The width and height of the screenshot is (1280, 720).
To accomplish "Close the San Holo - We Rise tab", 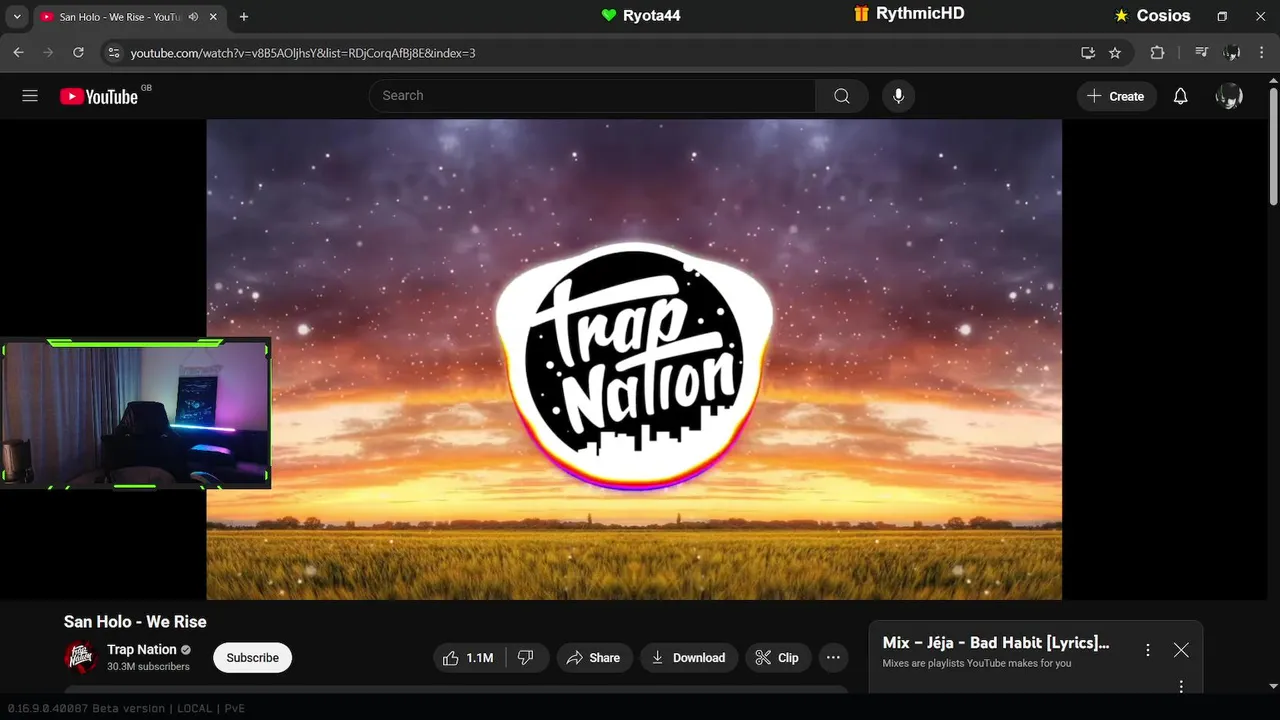I will [213, 17].
